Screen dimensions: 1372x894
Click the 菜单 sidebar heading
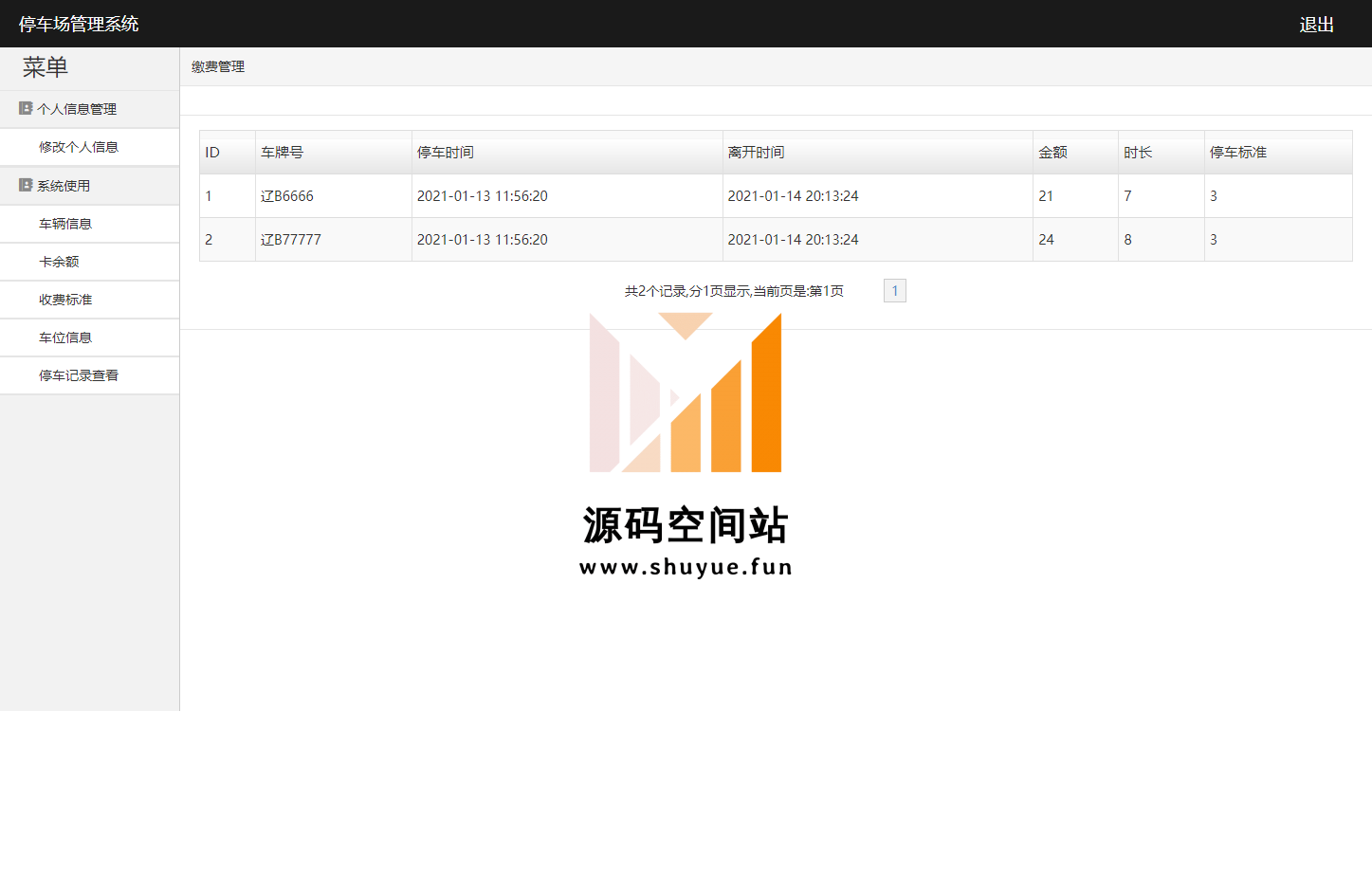click(46, 68)
